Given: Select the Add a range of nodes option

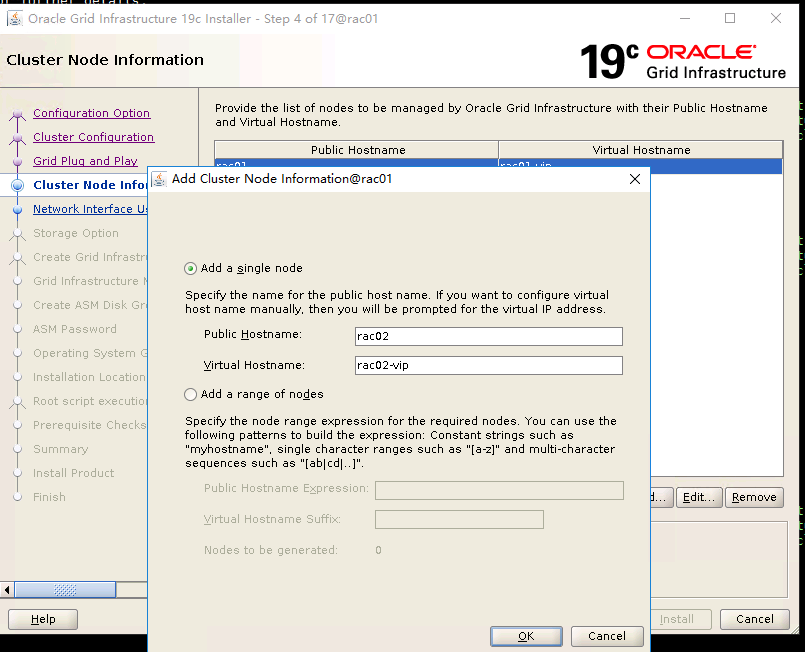Looking at the screenshot, I should click(x=190, y=394).
